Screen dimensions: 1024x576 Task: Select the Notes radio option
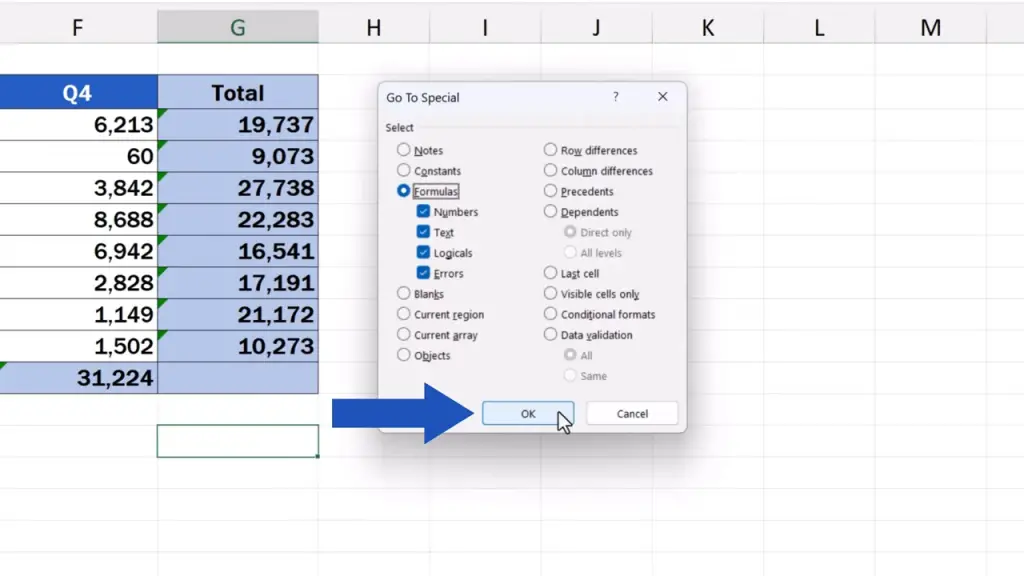click(404, 150)
